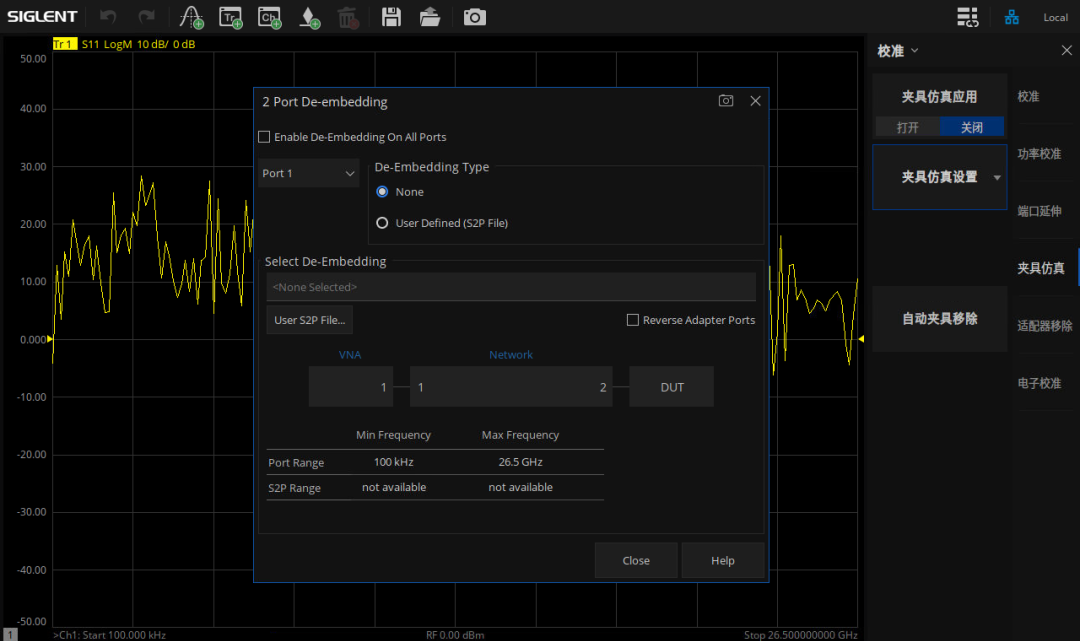The image size is (1080, 641).
Task: Select User Defined (S2P File) radio button
Action: pyautogui.click(x=382, y=223)
